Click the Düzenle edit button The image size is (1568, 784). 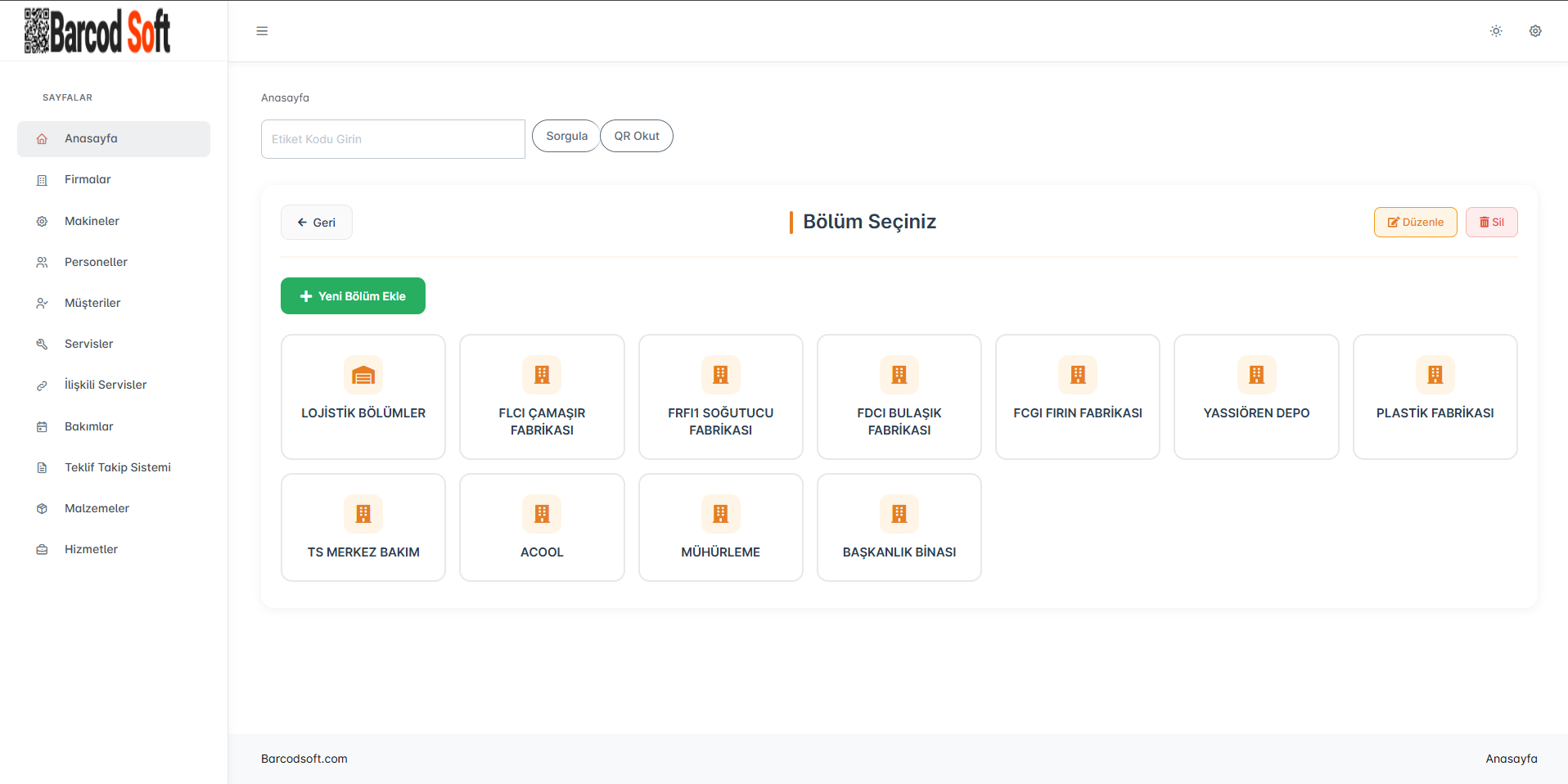tap(1415, 223)
